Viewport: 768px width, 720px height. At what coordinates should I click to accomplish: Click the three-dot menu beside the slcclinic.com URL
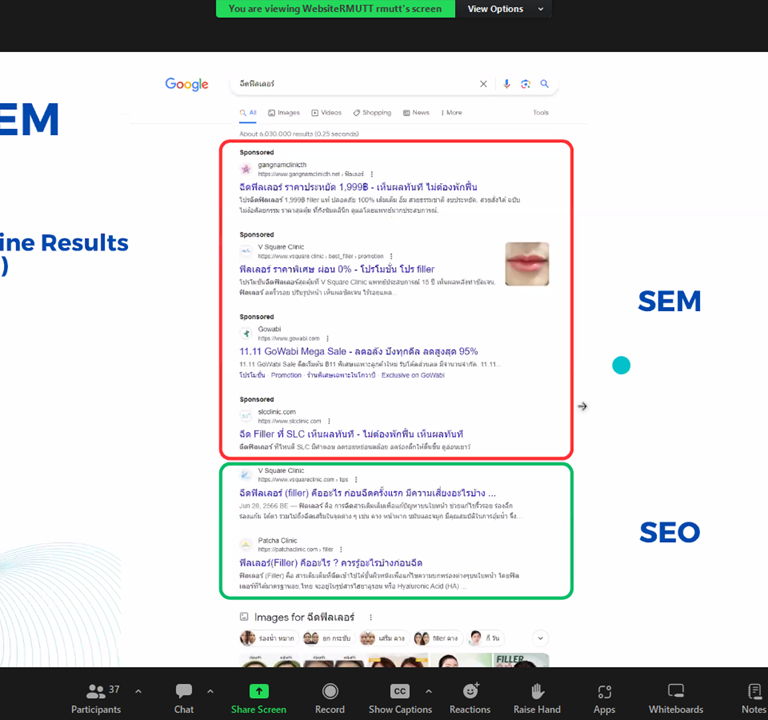pyautogui.click(x=329, y=421)
